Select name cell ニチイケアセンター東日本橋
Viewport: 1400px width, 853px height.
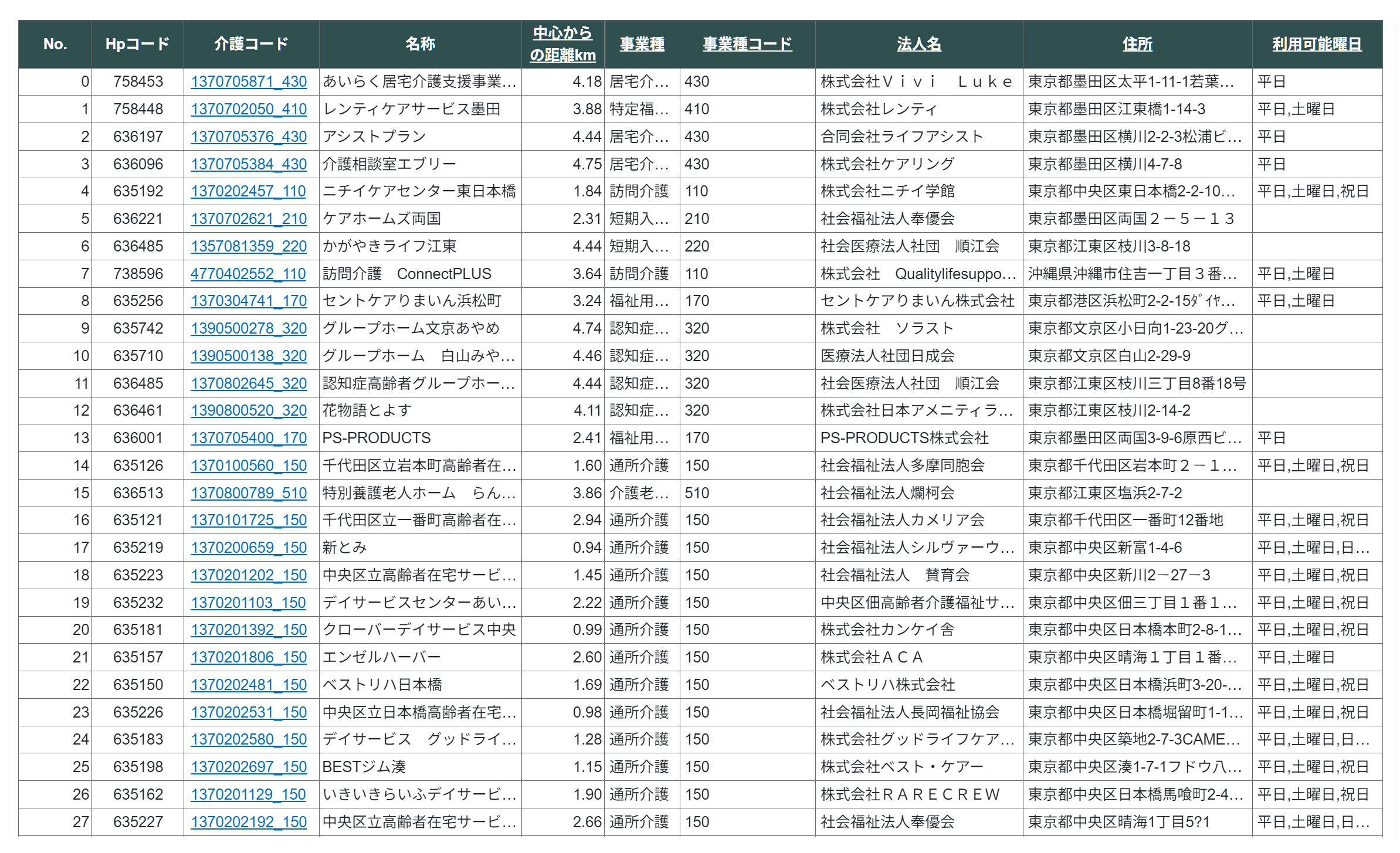pos(421,191)
